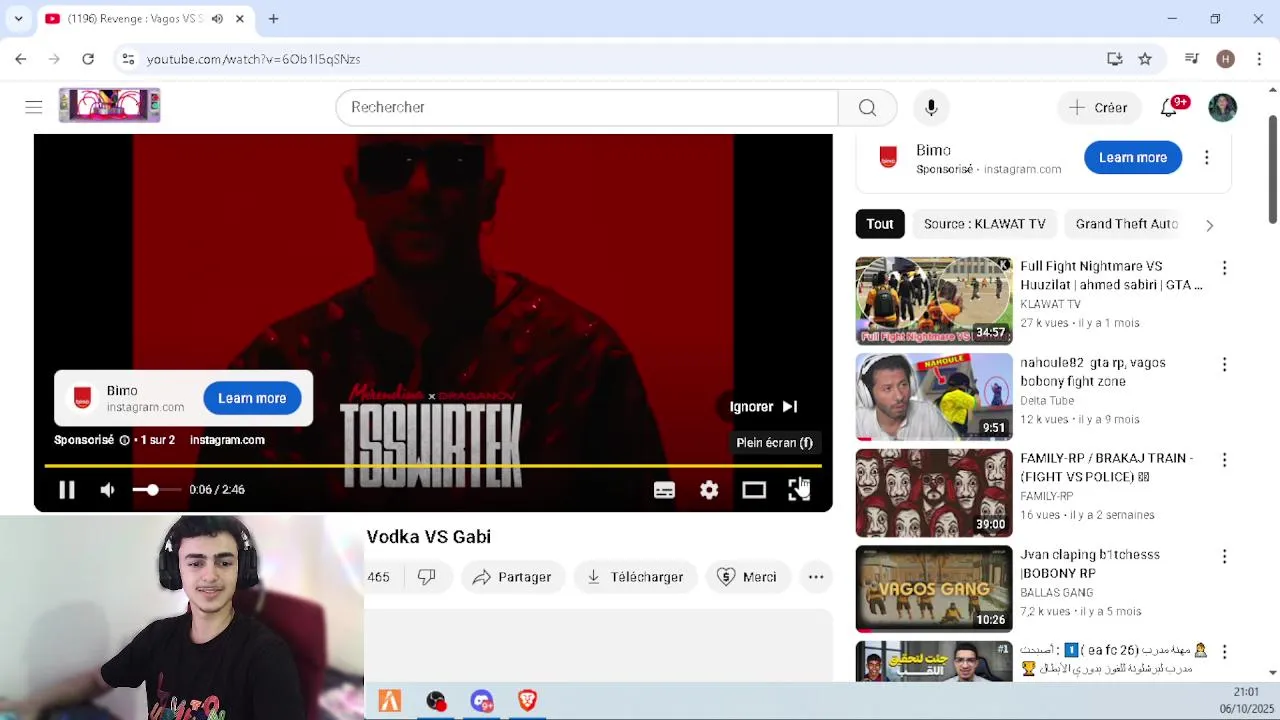Open tab search dropdown arrow
1280x720 pixels.
pyautogui.click(x=18, y=19)
